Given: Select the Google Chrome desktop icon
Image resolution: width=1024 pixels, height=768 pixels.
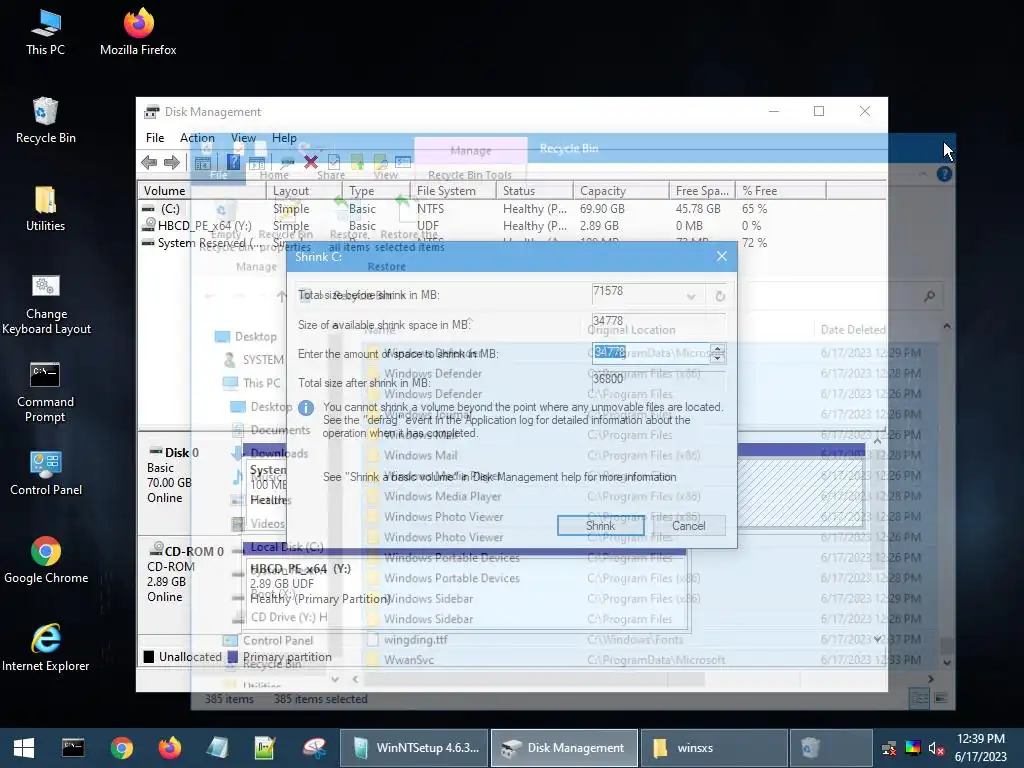Looking at the screenshot, I should coord(46,560).
